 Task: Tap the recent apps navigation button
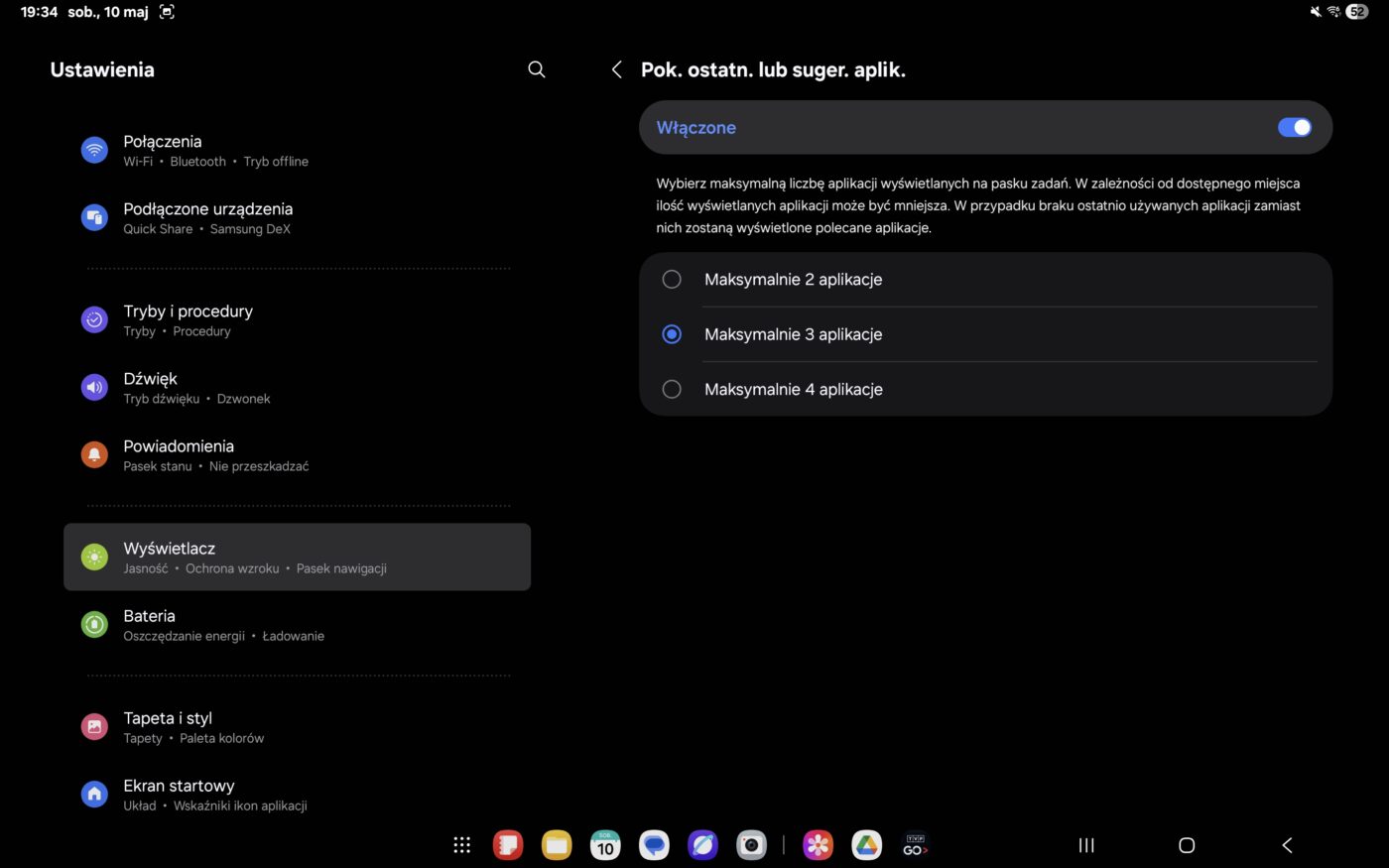[x=1086, y=845]
